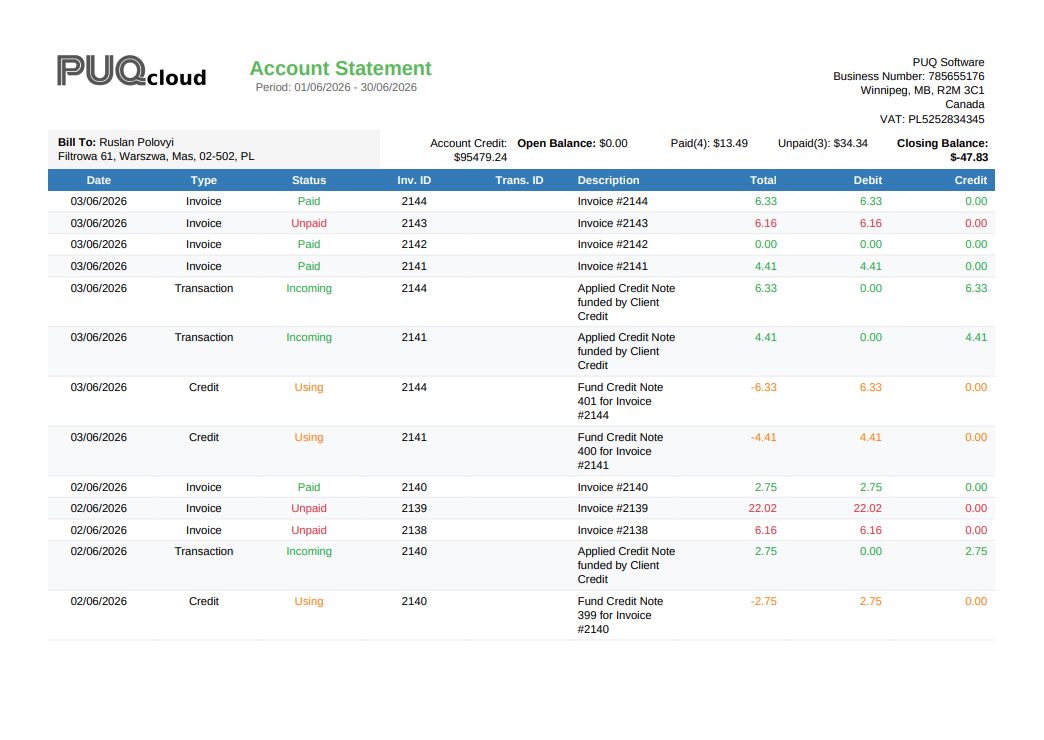Click Fund Credit Note 401 description

[621, 401]
